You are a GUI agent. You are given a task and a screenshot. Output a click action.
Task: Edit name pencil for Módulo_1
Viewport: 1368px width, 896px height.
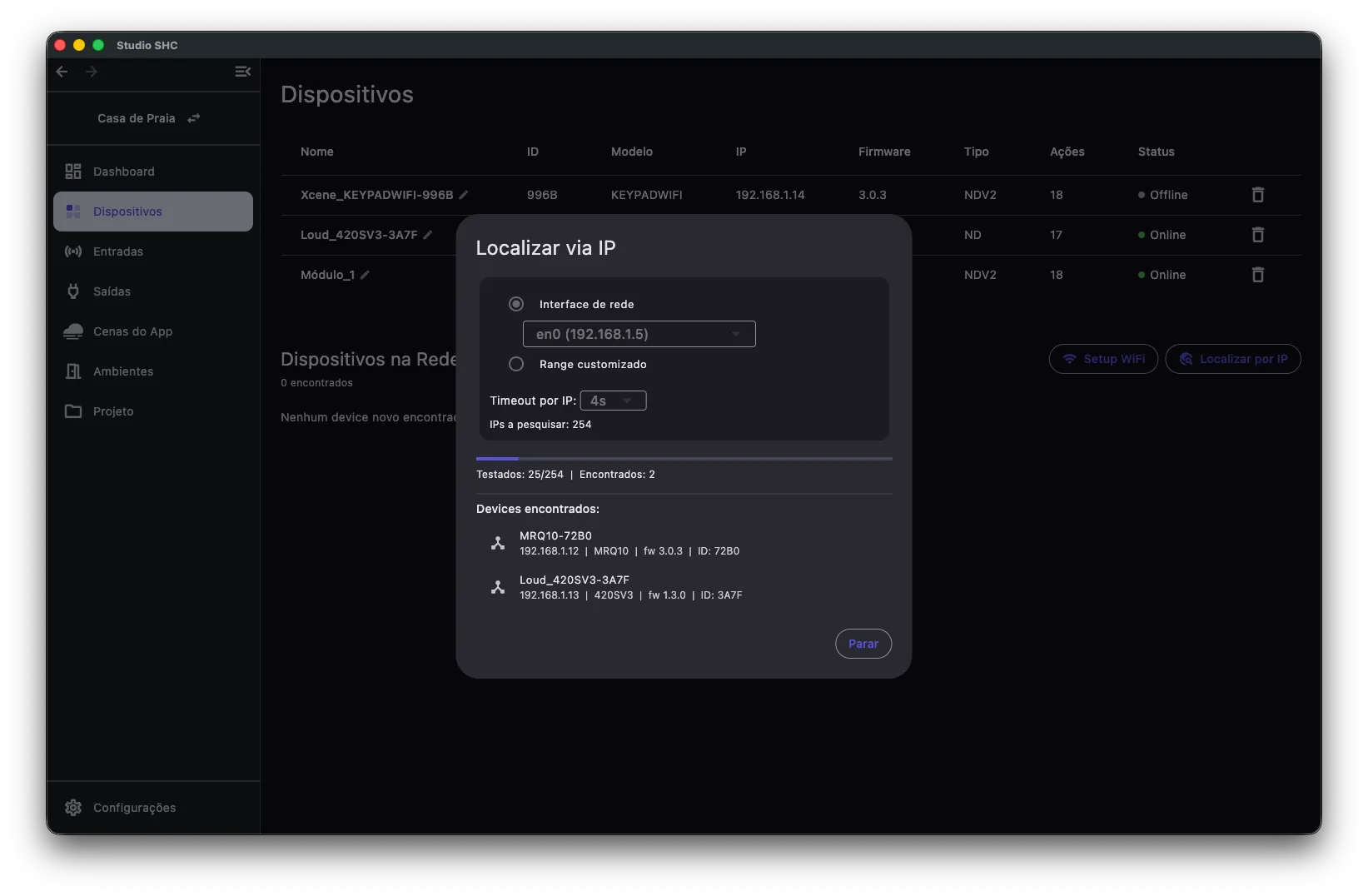click(x=365, y=275)
